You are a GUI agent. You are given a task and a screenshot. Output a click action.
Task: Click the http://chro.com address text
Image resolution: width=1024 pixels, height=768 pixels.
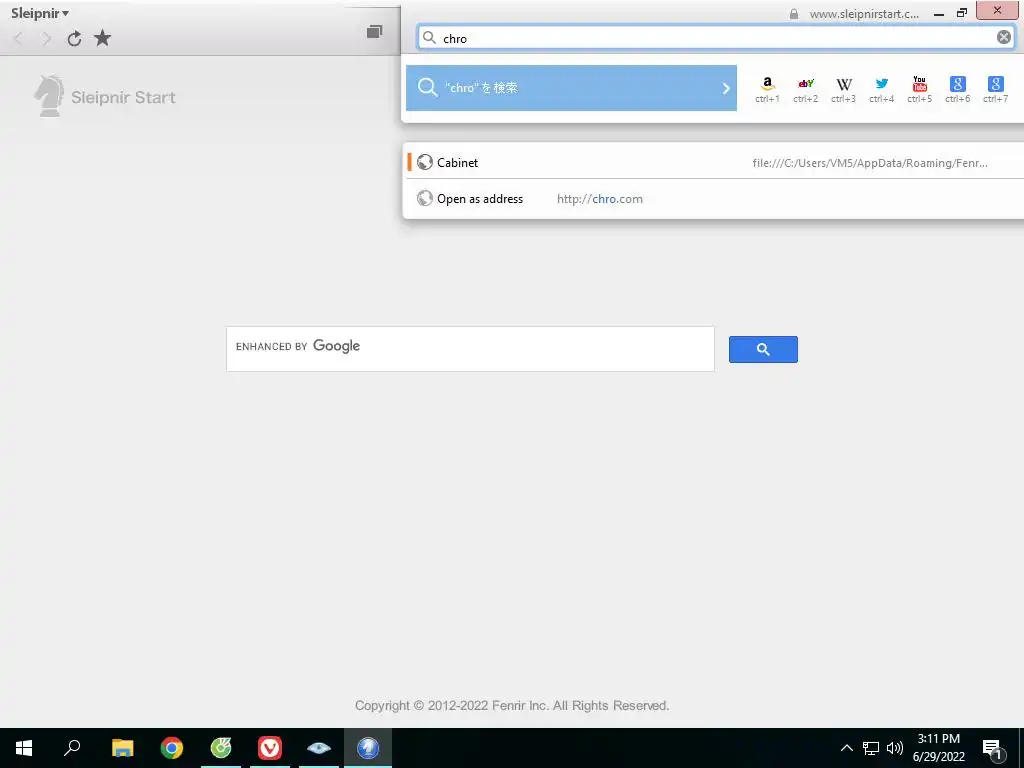(600, 199)
